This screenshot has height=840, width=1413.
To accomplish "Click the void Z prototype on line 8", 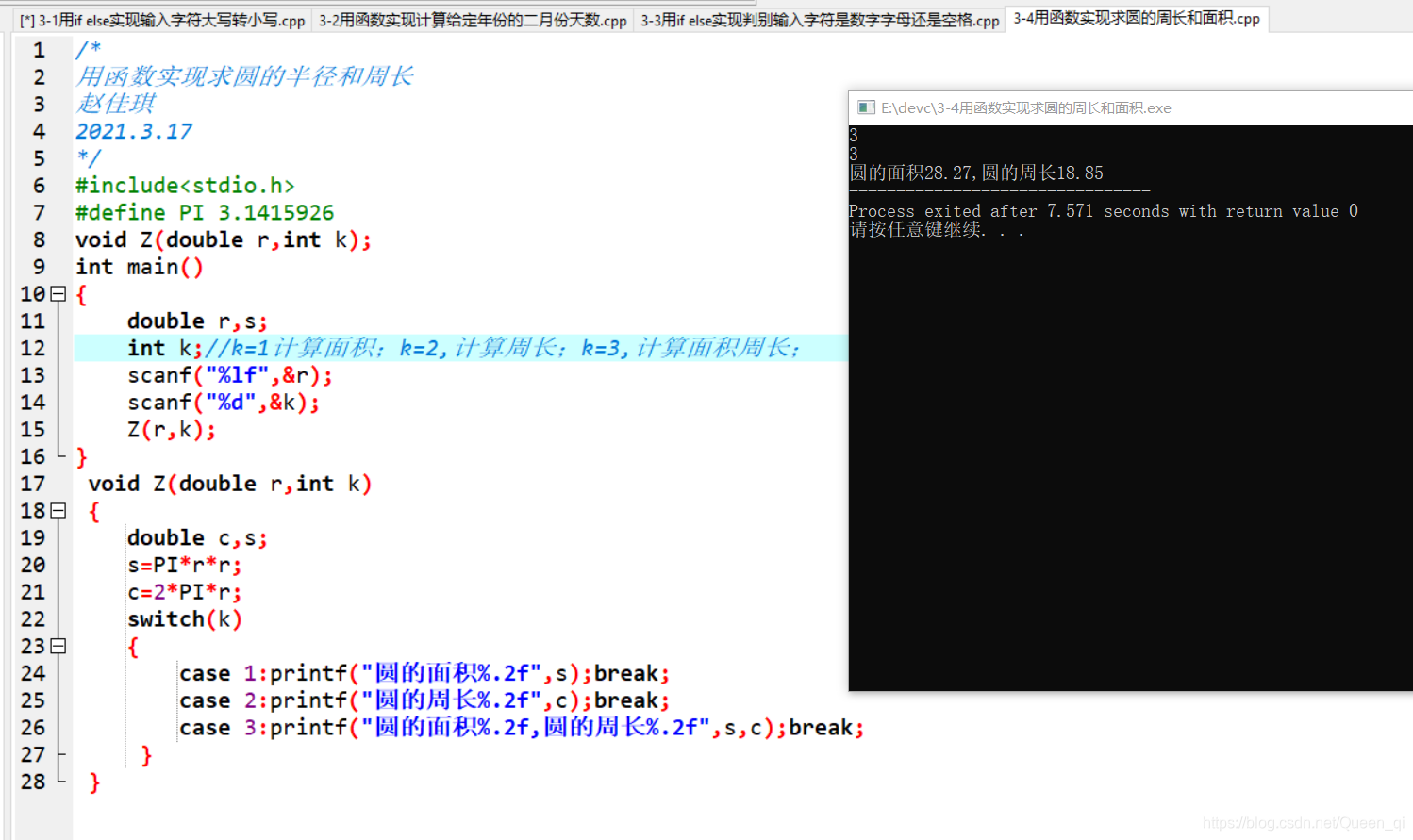I will [x=224, y=240].
